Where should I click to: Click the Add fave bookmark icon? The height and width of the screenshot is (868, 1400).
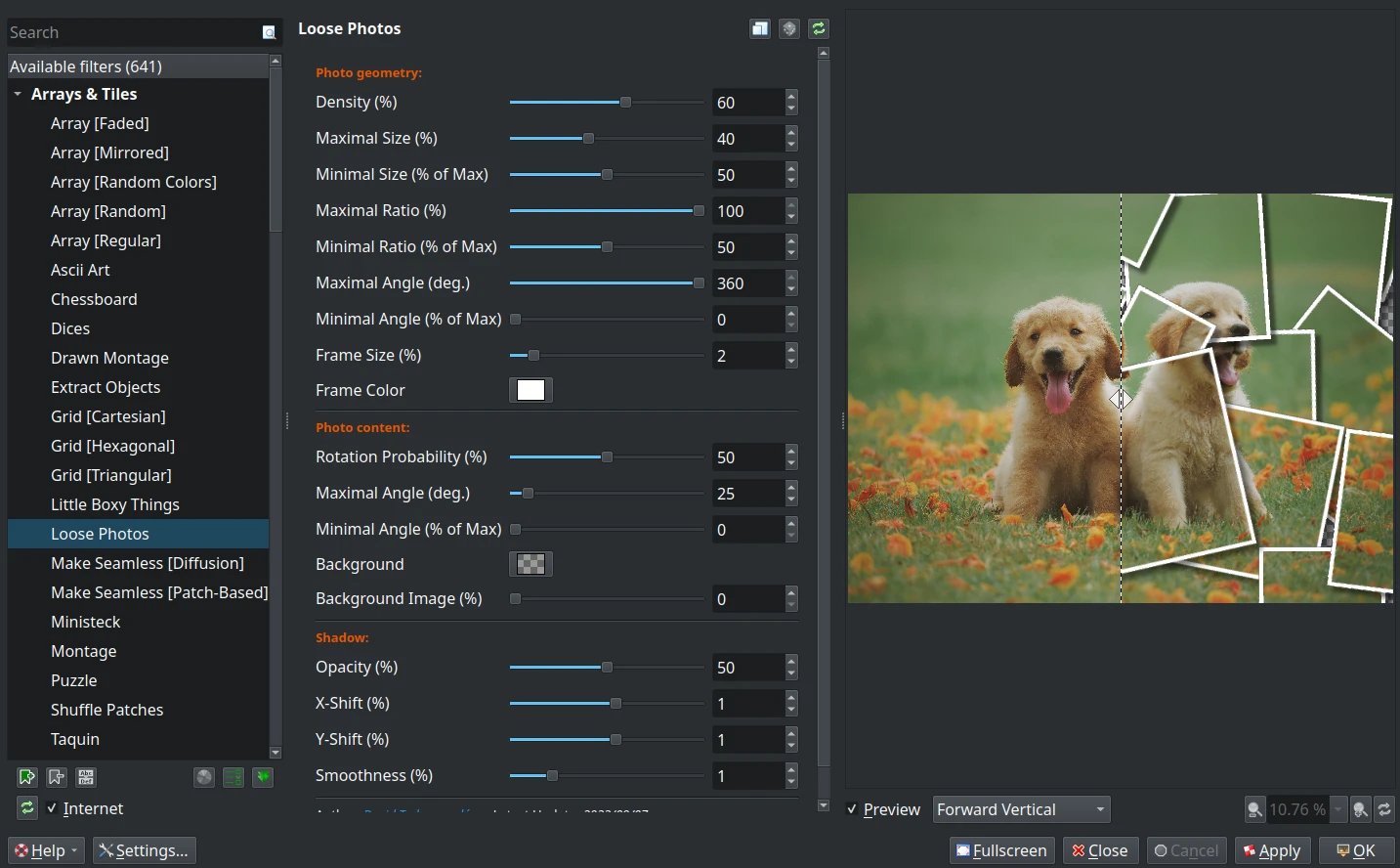pyautogui.click(x=26, y=777)
